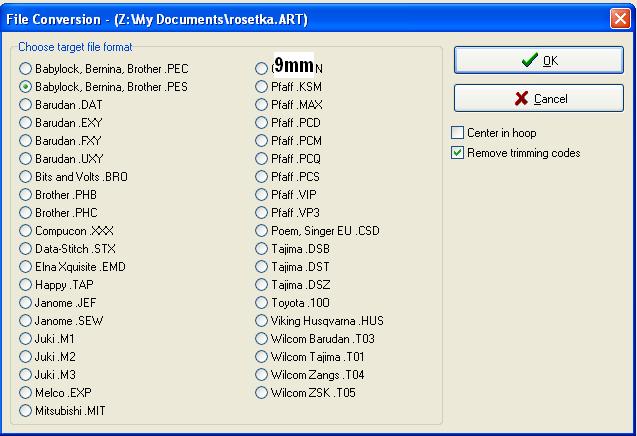Pick the Compucon .XXX format
The image size is (637, 436).
pyautogui.click(x=25, y=231)
